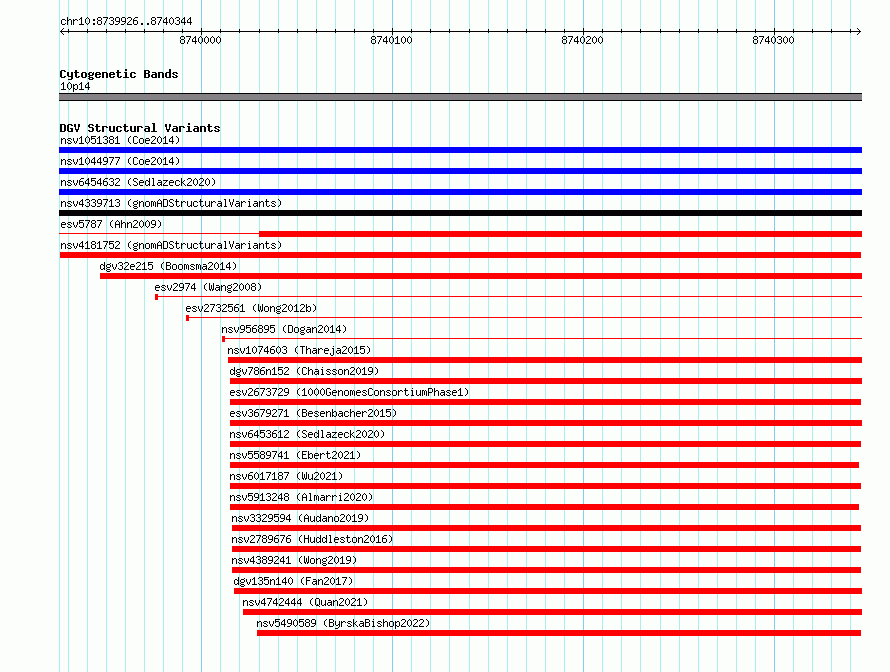Click the red bar of dgv32e215
Image resolution: width=890 pixels, height=672 pixels.
click(x=481, y=276)
